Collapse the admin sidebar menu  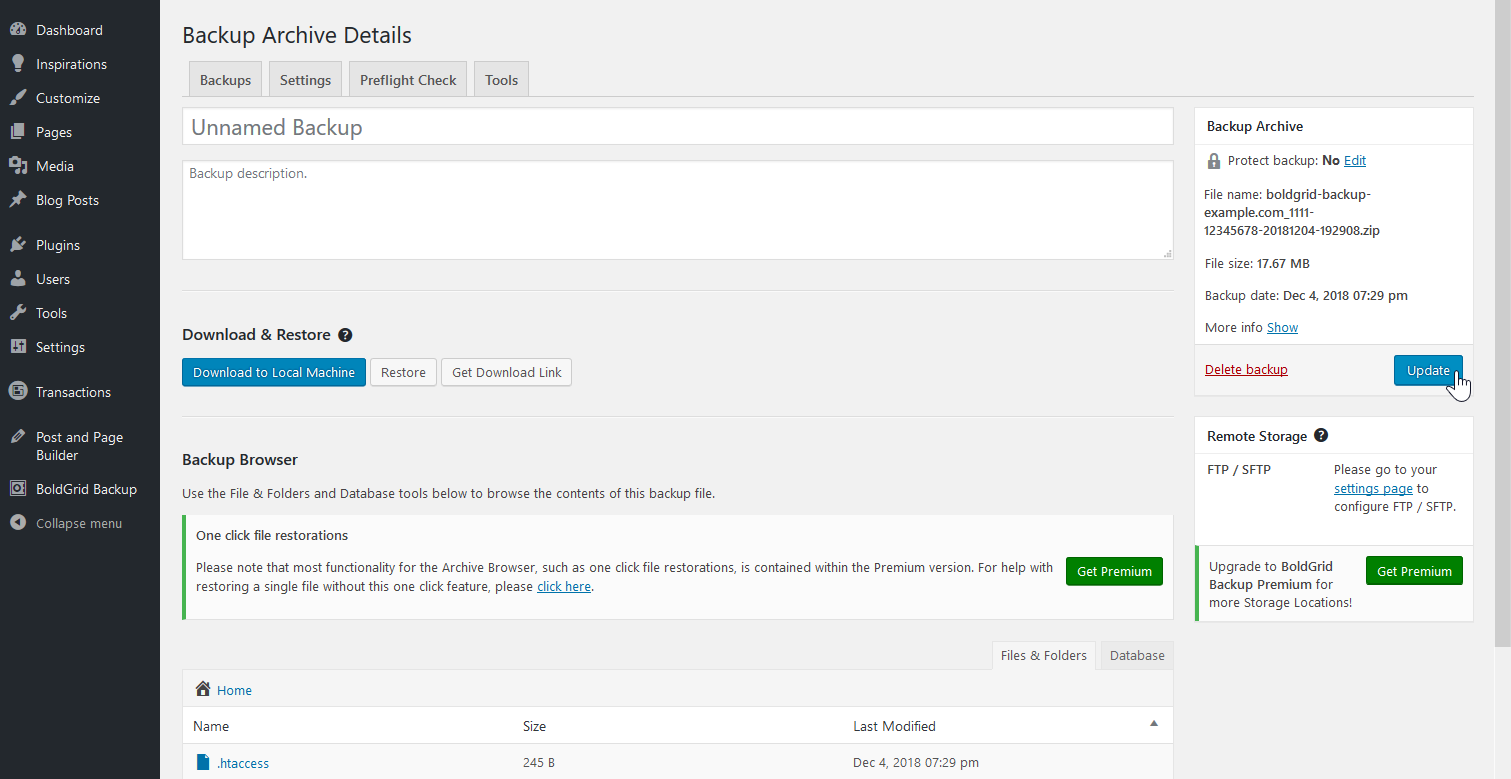[x=79, y=523]
